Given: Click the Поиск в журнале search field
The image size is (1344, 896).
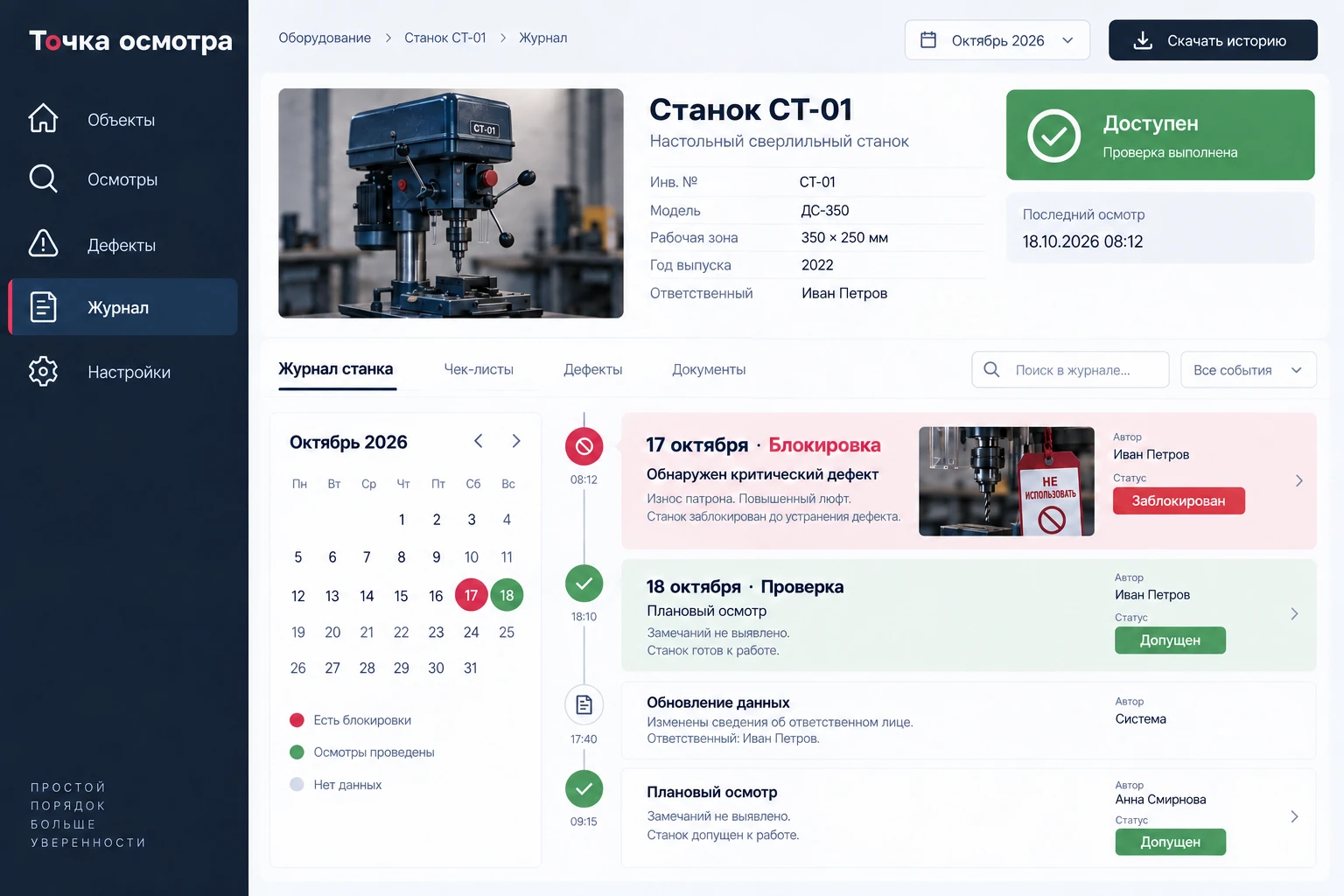Looking at the screenshot, I should pyautogui.click(x=1070, y=369).
